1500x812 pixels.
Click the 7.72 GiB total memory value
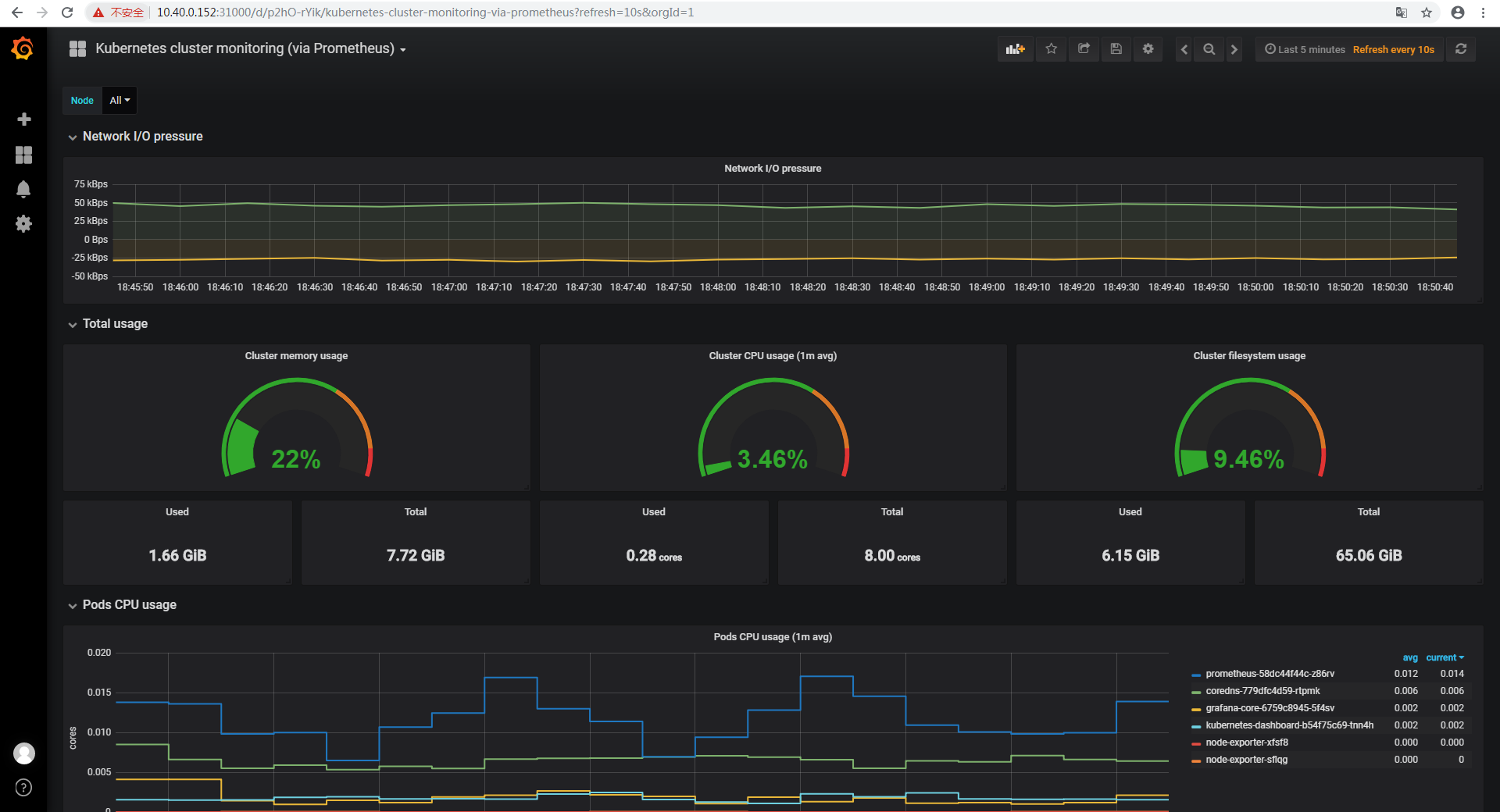tap(416, 555)
